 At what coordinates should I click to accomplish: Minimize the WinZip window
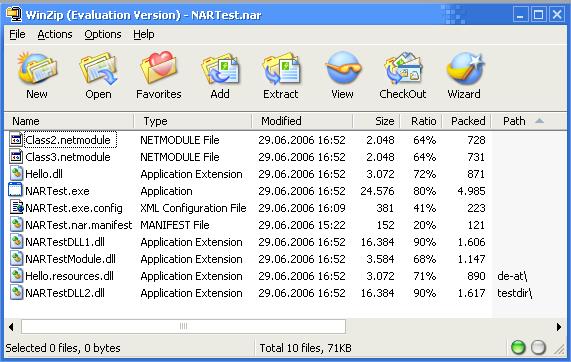point(521,15)
